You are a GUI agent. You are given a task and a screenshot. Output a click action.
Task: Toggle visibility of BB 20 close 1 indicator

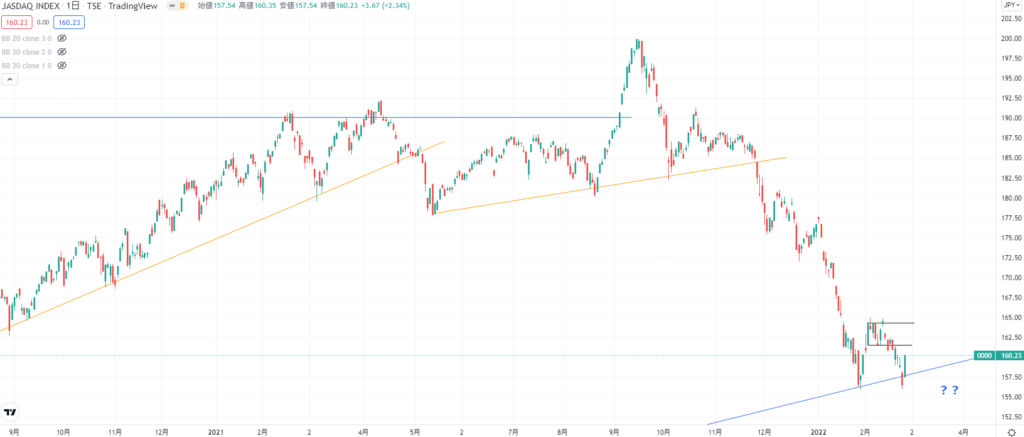62,65
